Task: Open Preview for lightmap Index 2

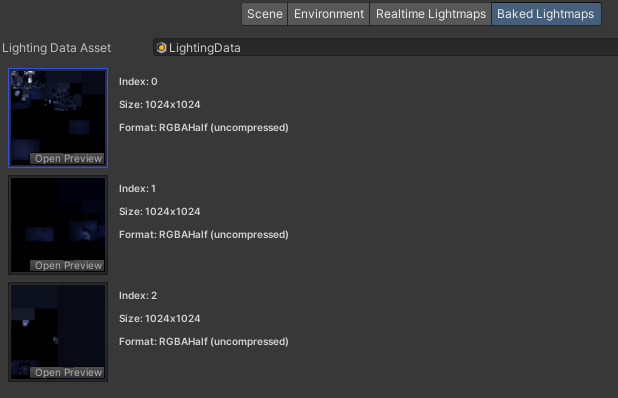Action: pyautogui.click(x=68, y=372)
